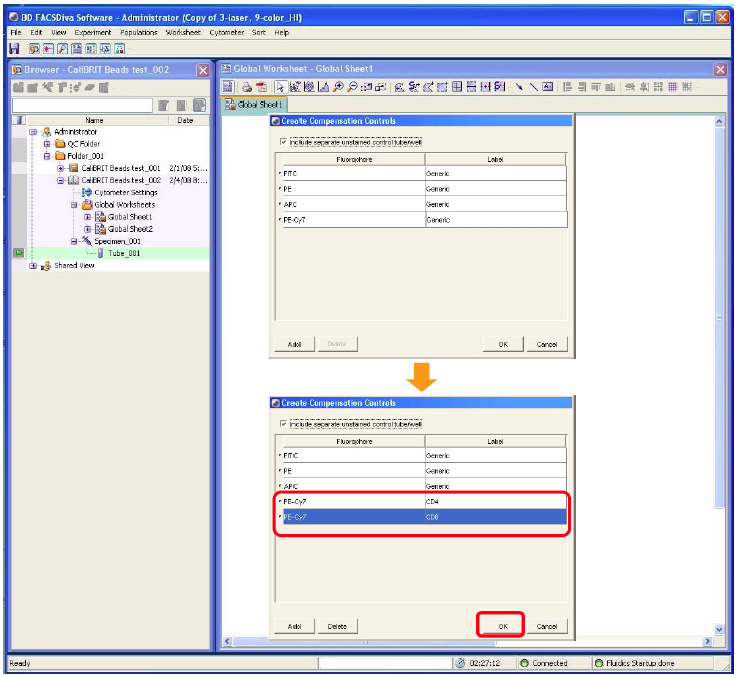Click Add in the upper Compensation Controls dialog
The image size is (736, 677).
294,344
